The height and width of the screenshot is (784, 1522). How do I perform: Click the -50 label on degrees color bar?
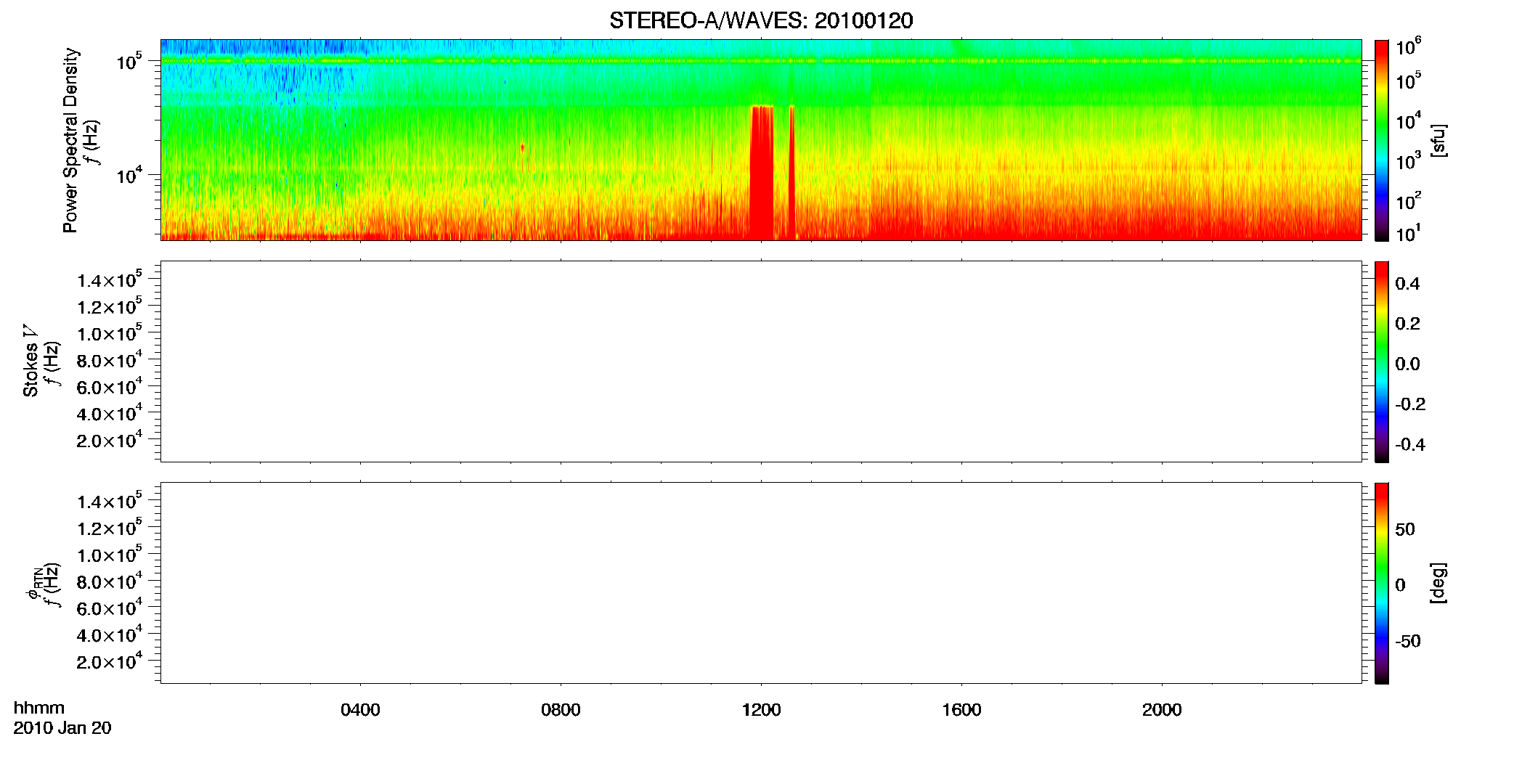(1408, 641)
